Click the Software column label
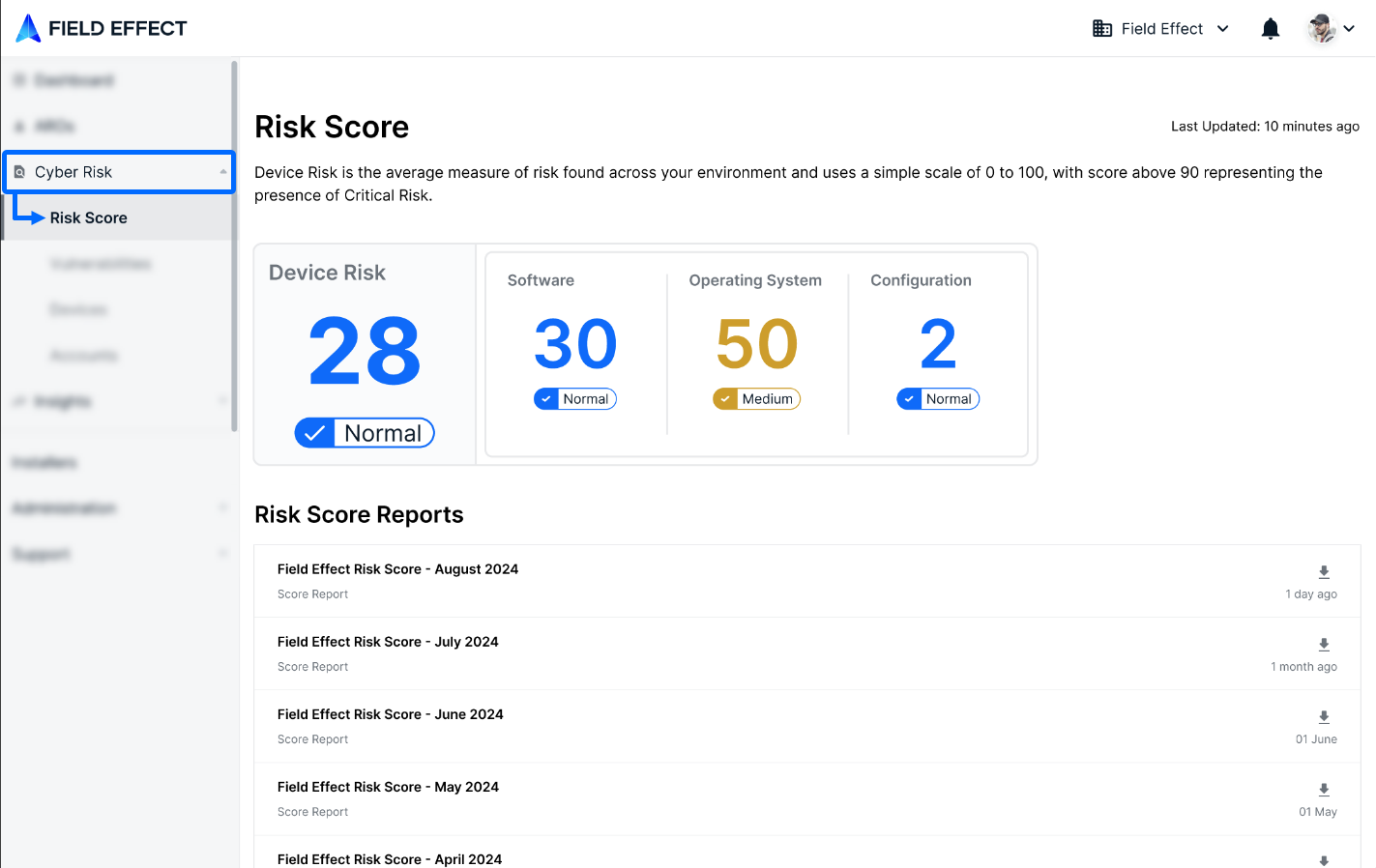The width and height of the screenshot is (1376, 868). pos(541,280)
